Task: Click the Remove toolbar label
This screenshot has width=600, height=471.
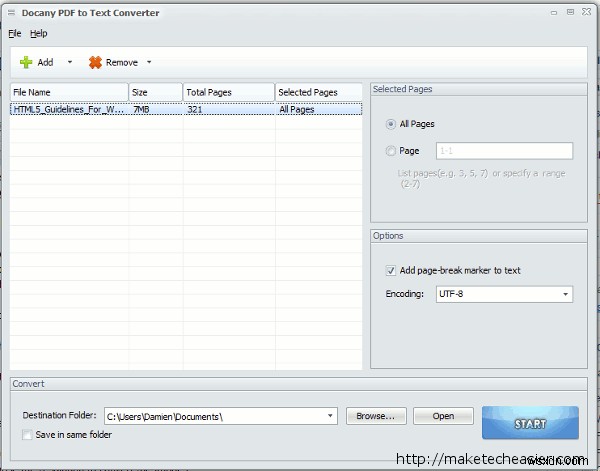Action: pos(122,62)
